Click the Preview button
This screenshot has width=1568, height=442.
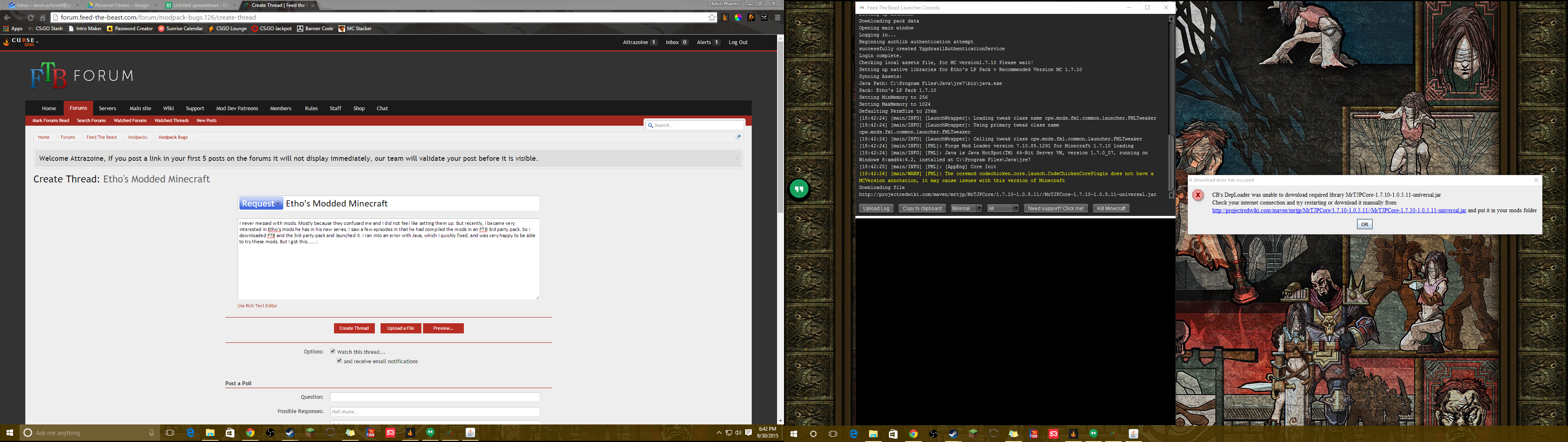coord(443,328)
